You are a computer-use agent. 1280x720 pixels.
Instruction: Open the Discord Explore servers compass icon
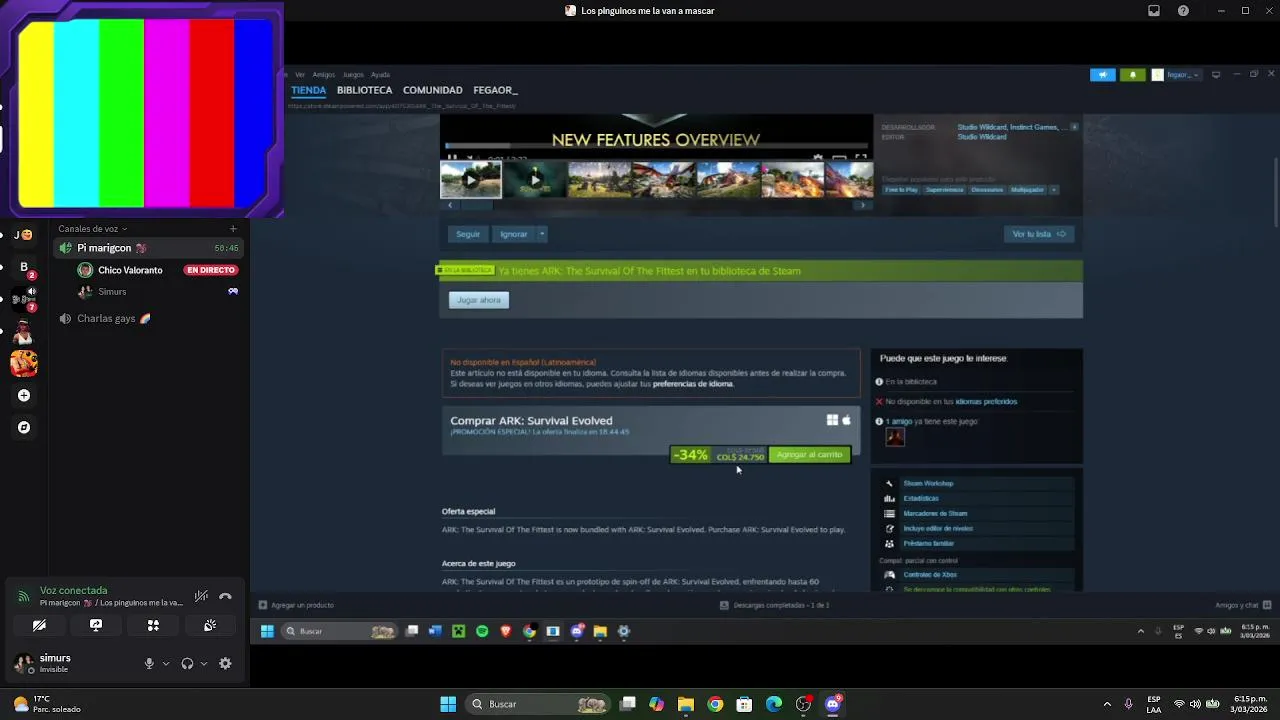[x=24, y=427]
